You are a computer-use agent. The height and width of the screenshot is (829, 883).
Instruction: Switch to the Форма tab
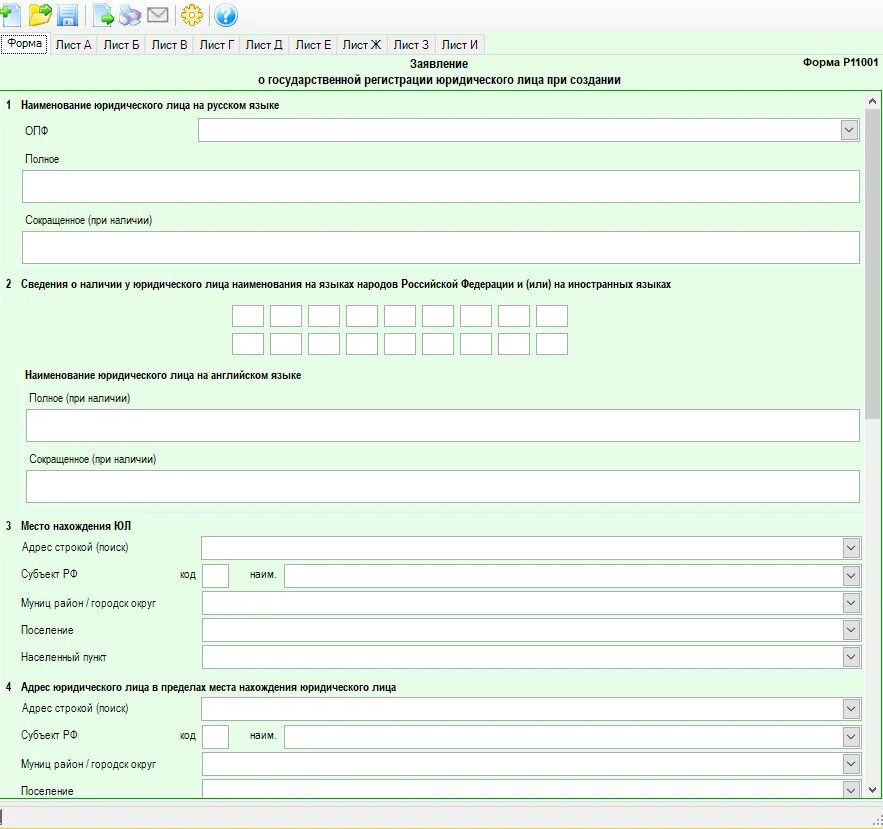point(24,43)
